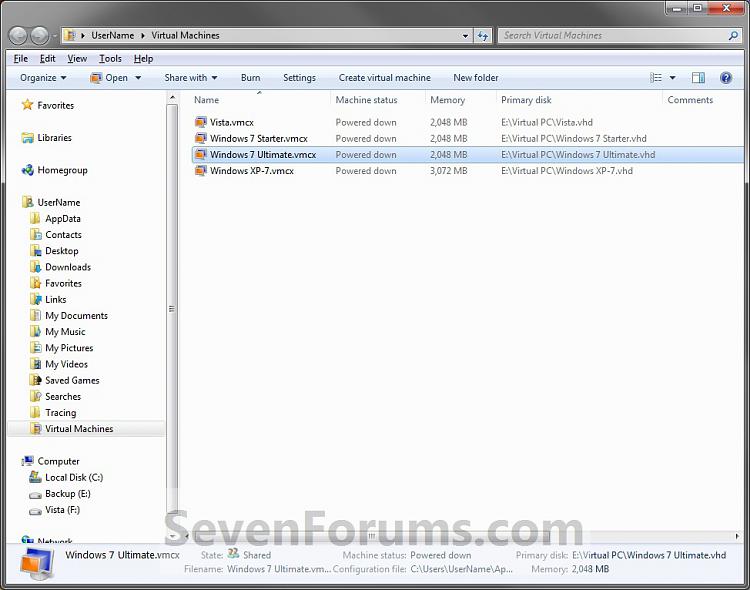Viewport: 750px width, 590px height.
Task: Open the Help question mark icon
Action: pos(726,78)
